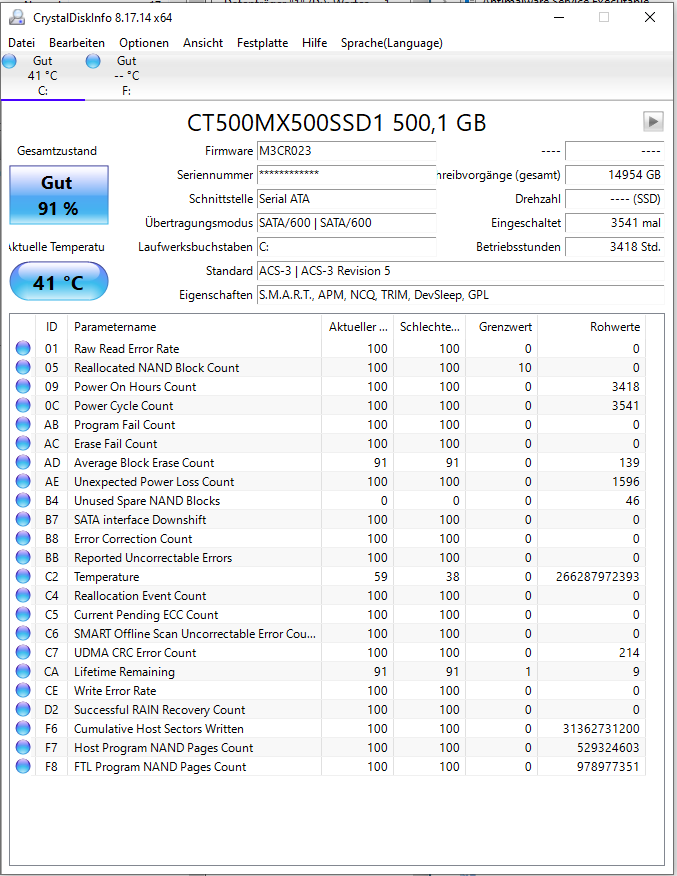Click status orb of Erase Fail Count

coord(23,444)
